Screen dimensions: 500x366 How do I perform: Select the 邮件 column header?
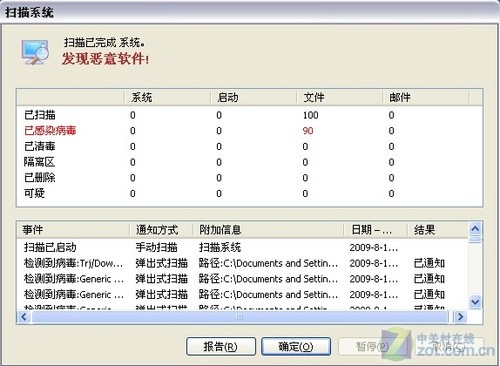coord(426,97)
